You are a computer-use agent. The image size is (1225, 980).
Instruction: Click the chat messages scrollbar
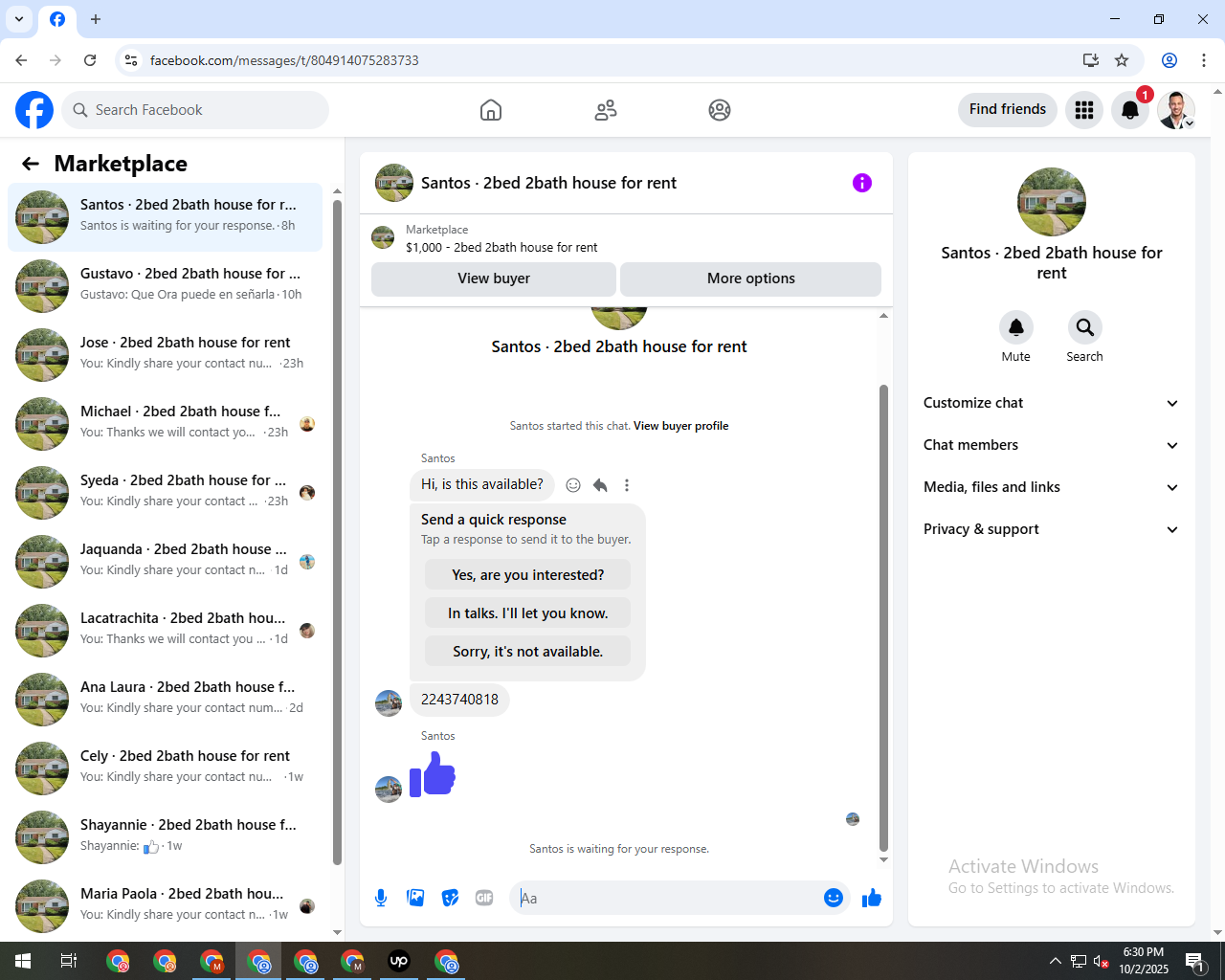pyautogui.click(x=883, y=617)
